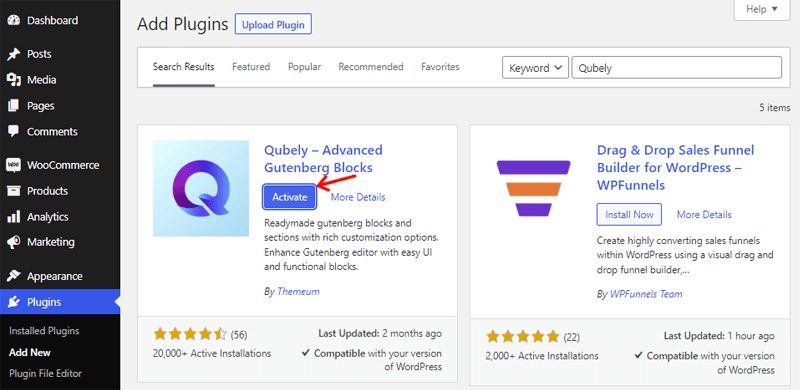Visit the WPFunnels Team author link
Viewport: 800px width, 390px height.
pyautogui.click(x=646, y=294)
